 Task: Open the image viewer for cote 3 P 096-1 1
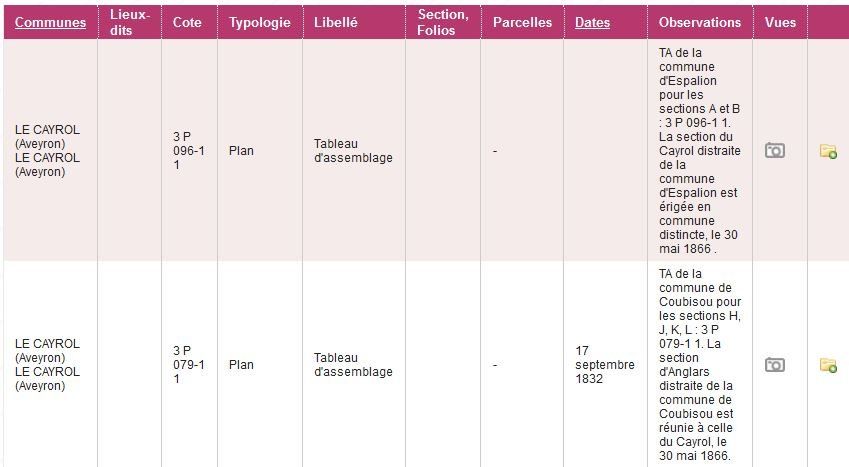[774, 151]
